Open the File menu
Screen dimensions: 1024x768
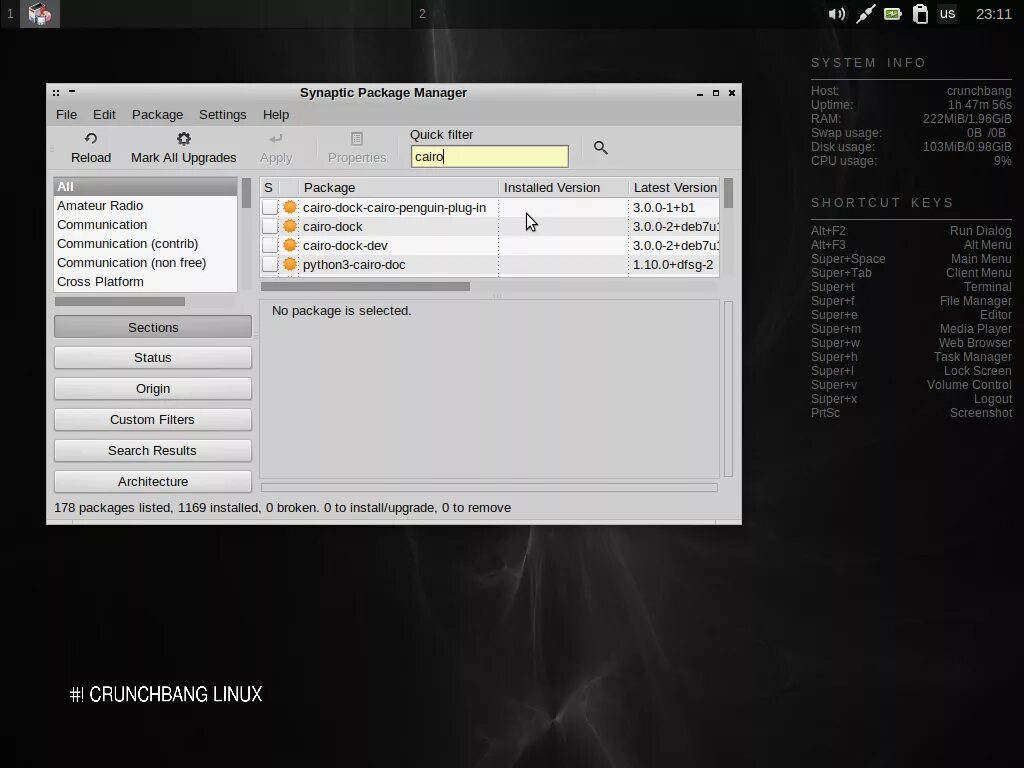(66, 114)
